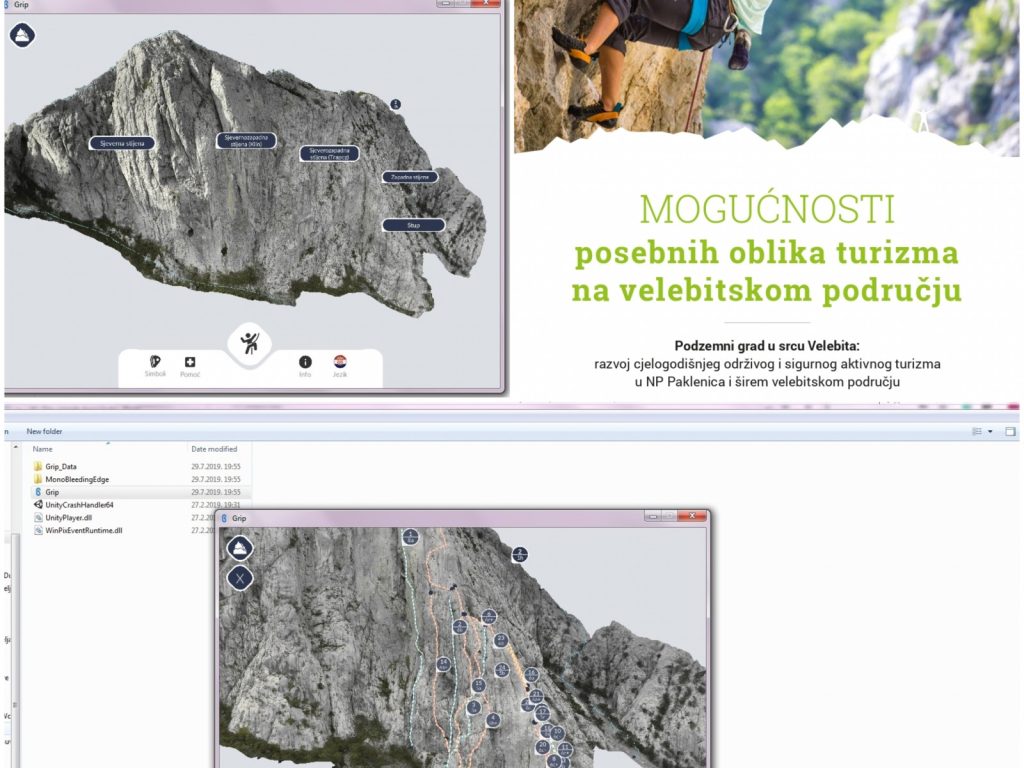
Task: Click the Pomoć first-aid icon
Action: pos(190,364)
